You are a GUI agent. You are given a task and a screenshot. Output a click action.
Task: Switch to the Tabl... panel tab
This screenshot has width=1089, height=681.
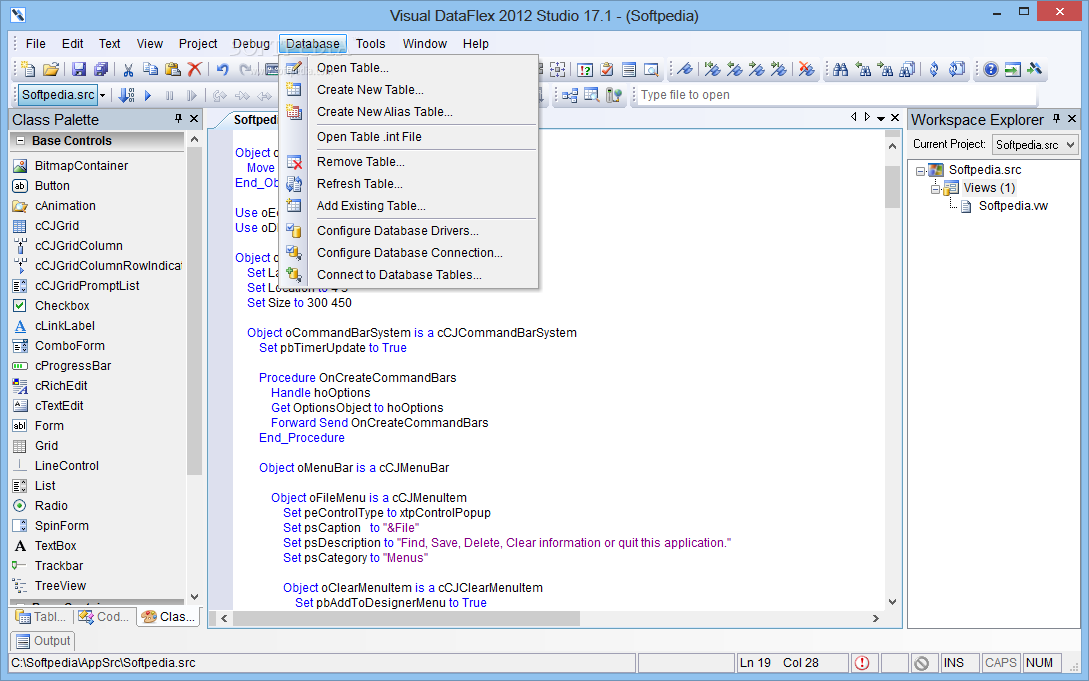coord(42,616)
